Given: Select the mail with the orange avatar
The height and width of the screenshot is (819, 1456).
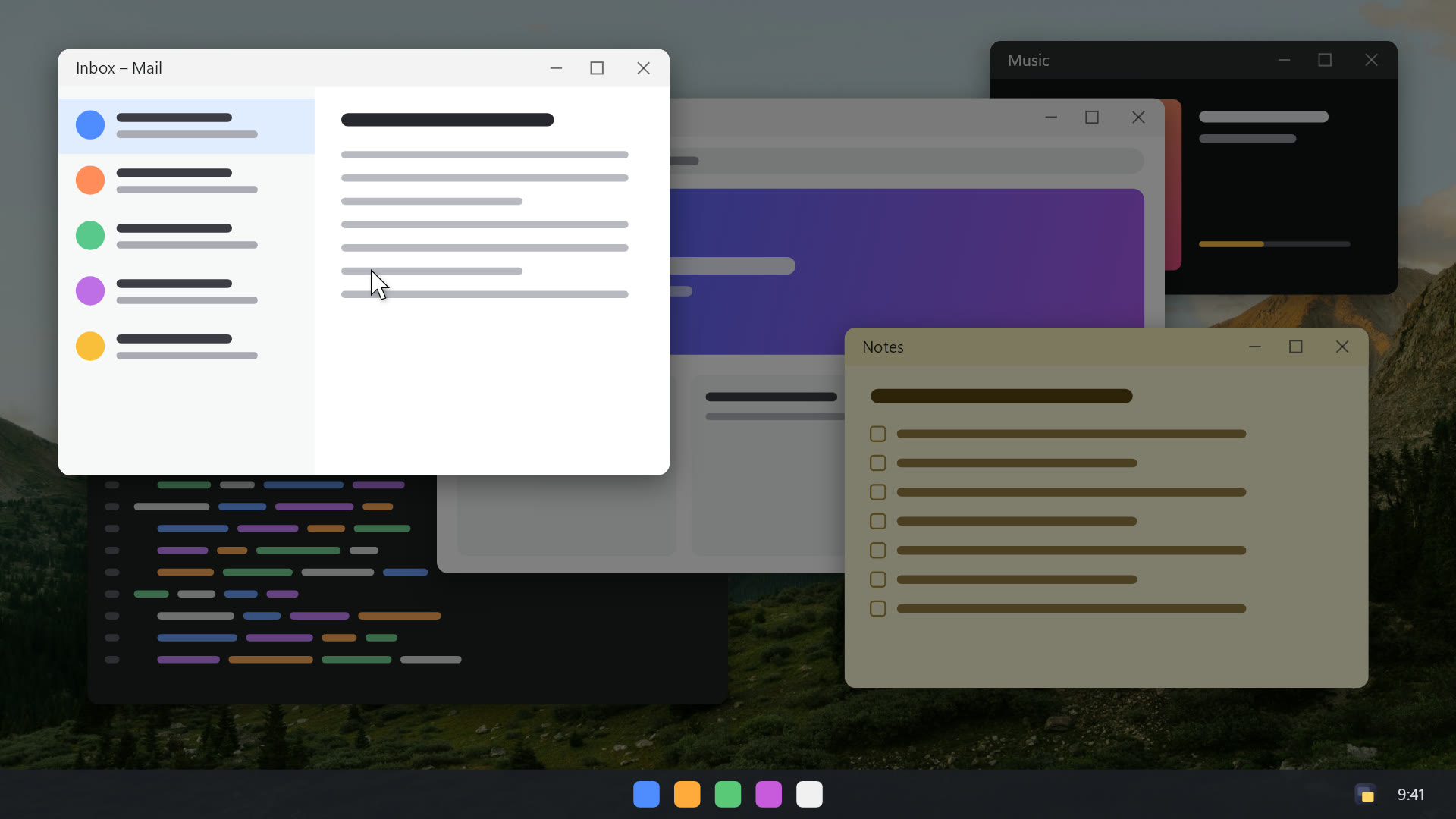Looking at the screenshot, I should (187, 181).
